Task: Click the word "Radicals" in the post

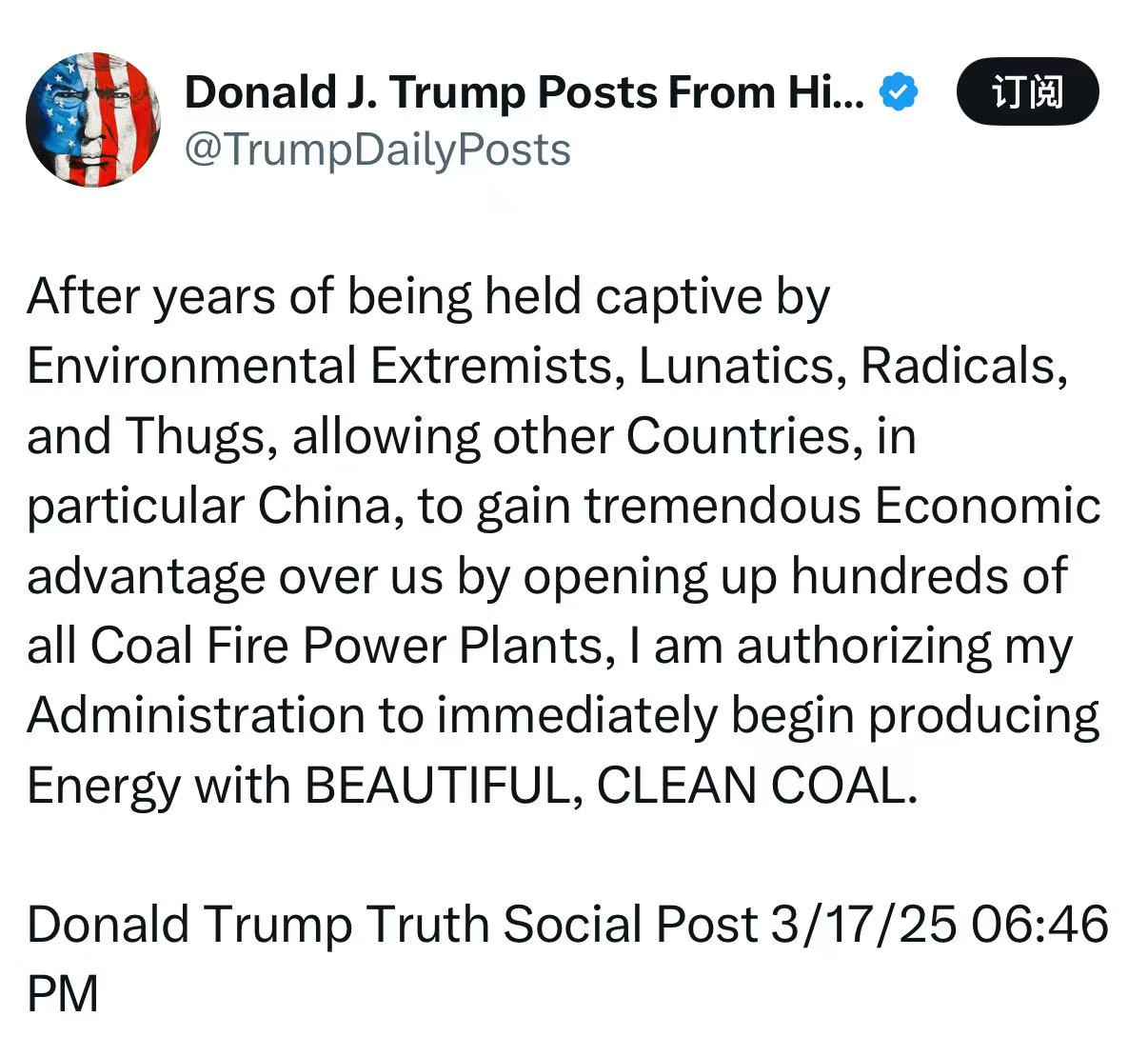Action: click(x=960, y=366)
